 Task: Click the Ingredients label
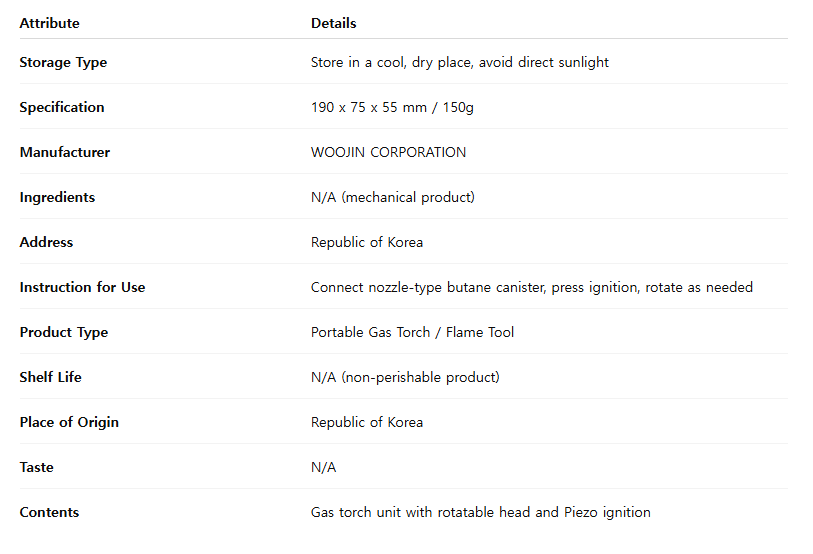point(57,197)
